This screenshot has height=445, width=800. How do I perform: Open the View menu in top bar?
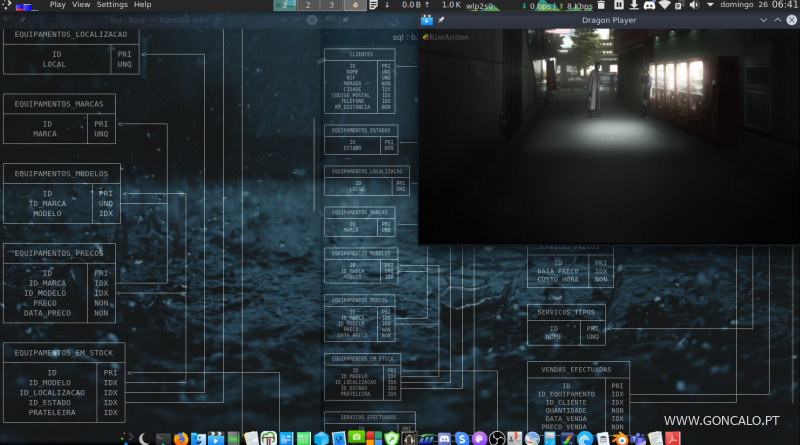[x=82, y=5]
